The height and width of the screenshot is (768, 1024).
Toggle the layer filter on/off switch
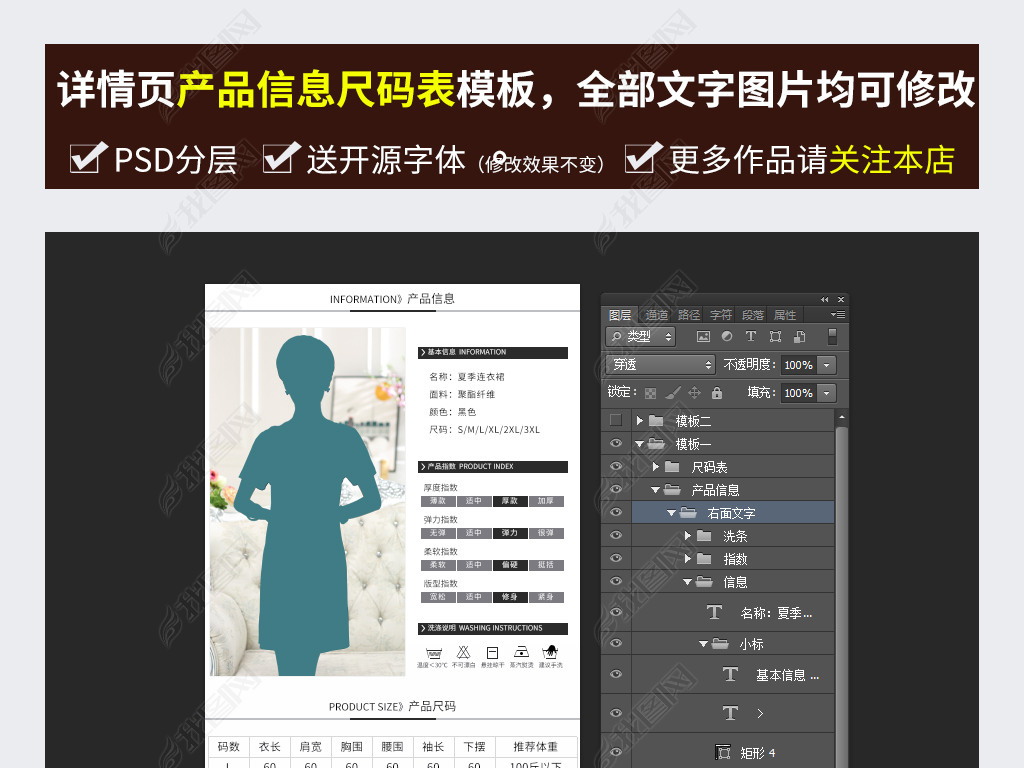coord(832,337)
